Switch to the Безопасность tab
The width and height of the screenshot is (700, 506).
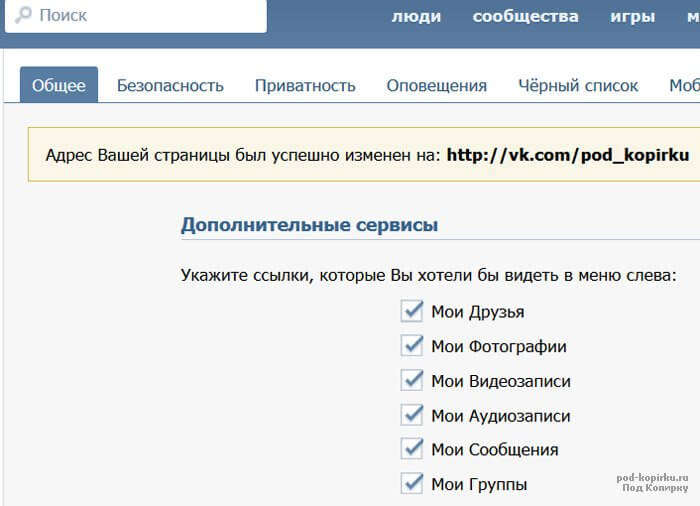tap(170, 85)
